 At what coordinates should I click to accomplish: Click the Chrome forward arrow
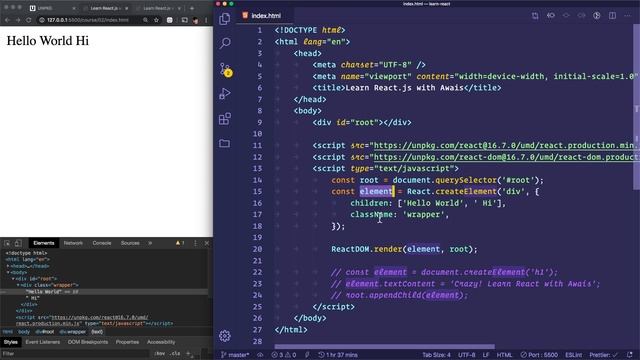(18, 20)
